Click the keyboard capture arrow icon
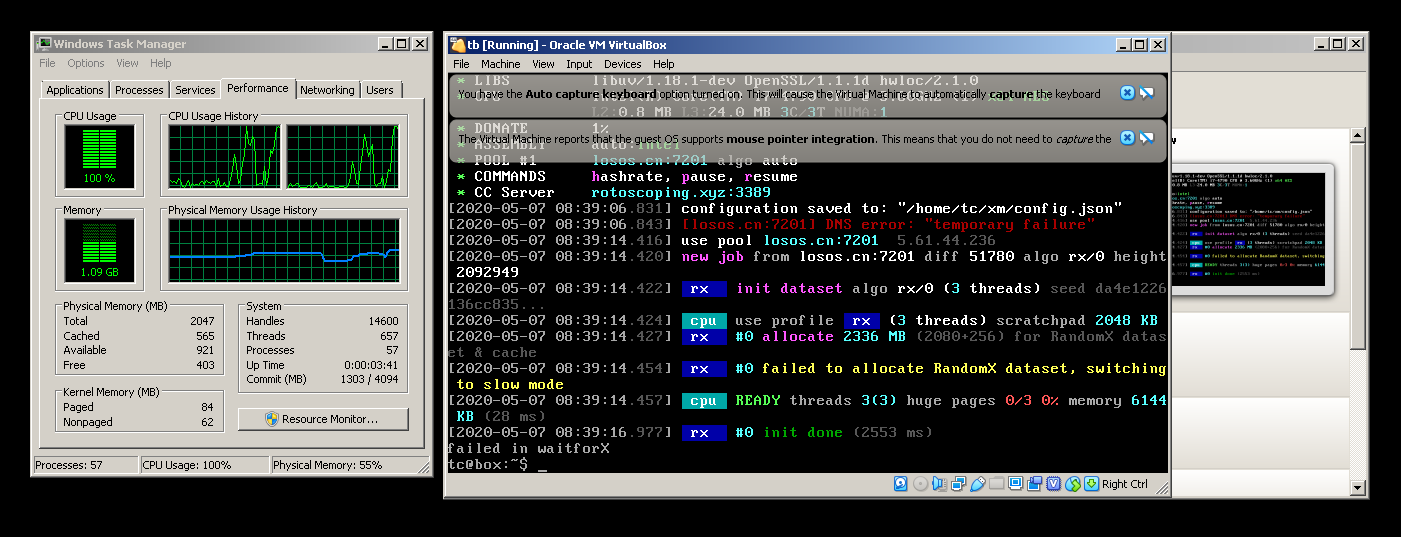The width and height of the screenshot is (1401, 537). (x=1091, y=484)
